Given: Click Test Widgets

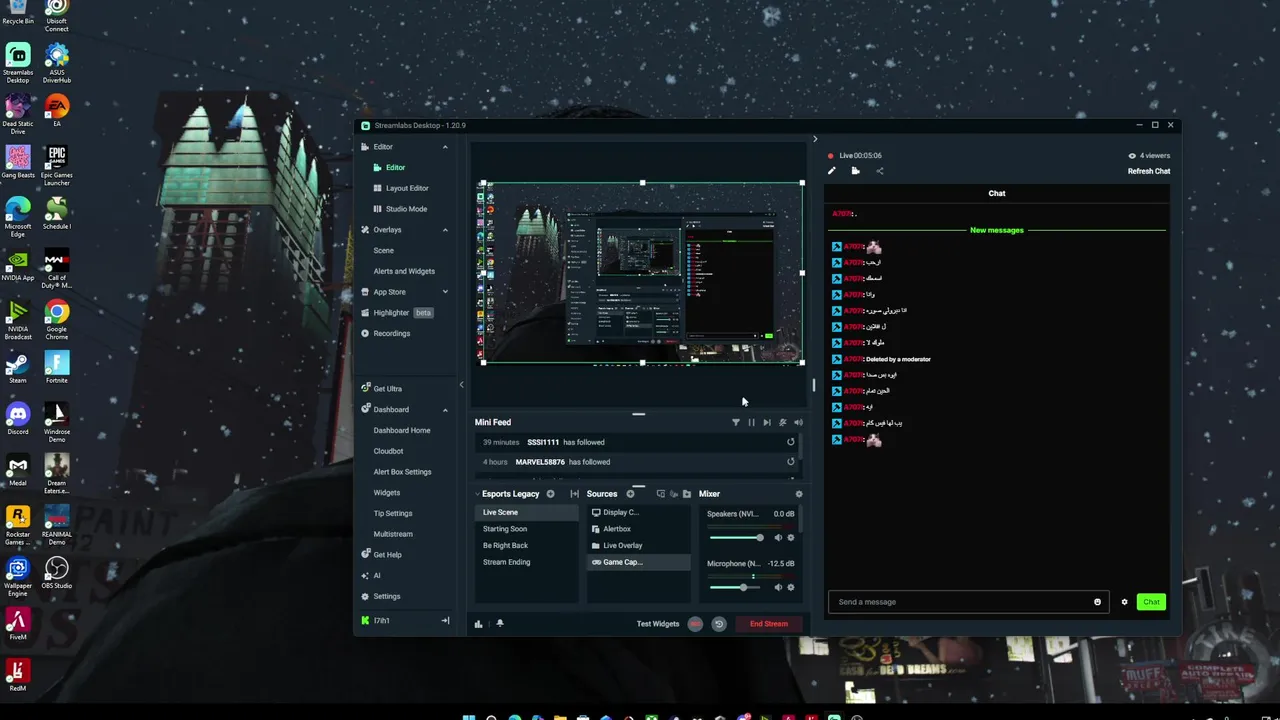Looking at the screenshot, I should [658, 624].
